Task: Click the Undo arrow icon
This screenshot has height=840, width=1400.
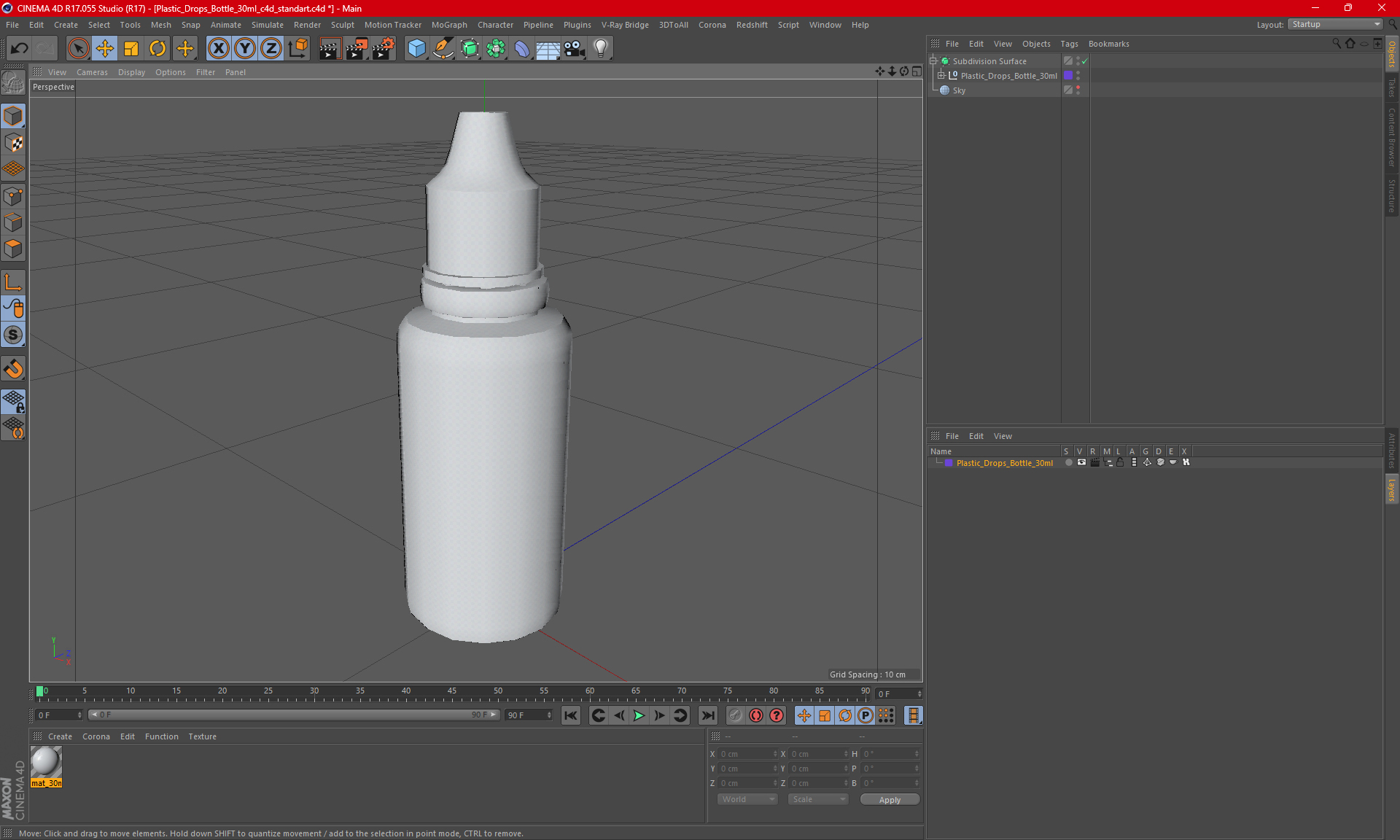Action: [20, 48]
